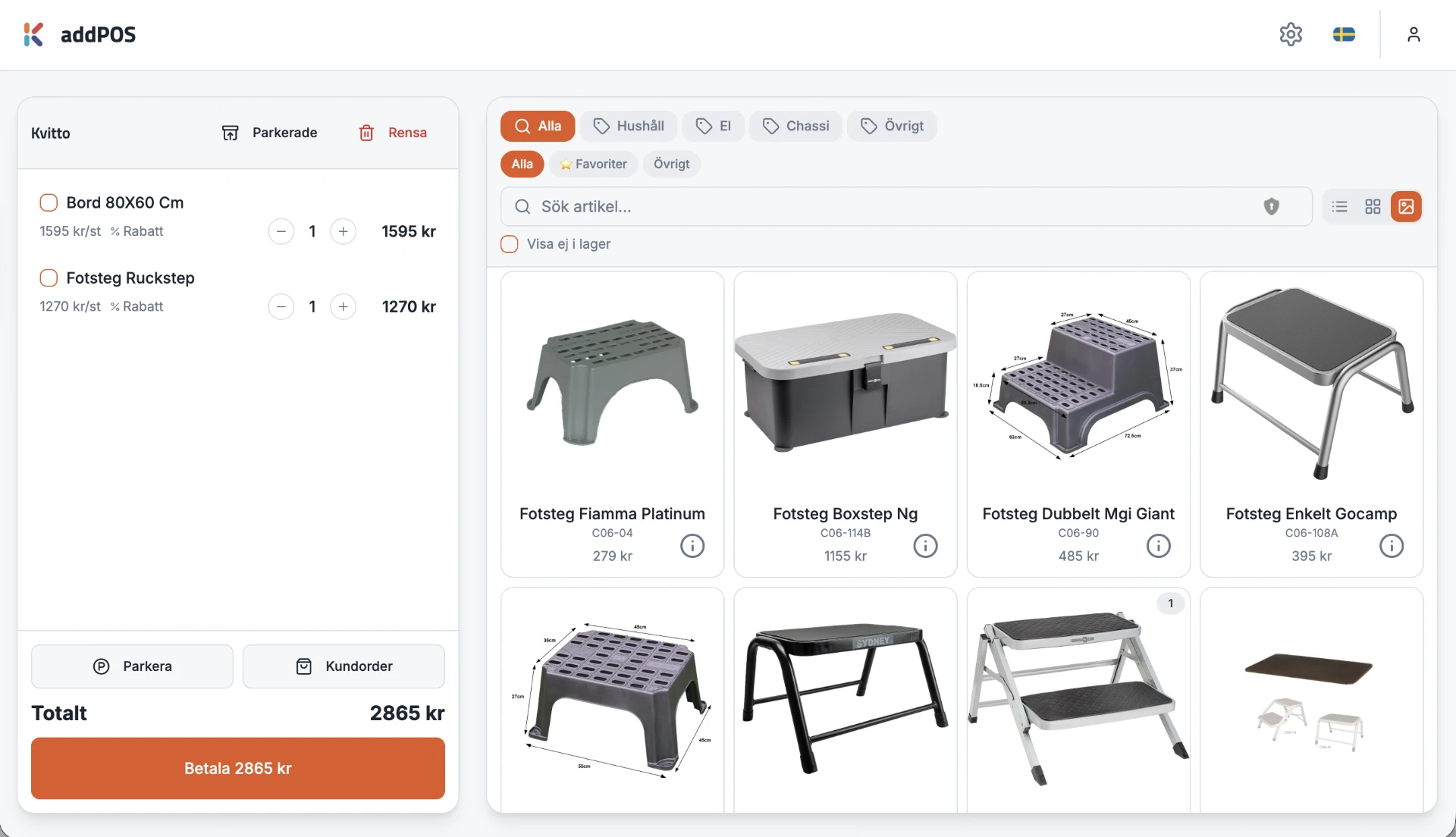This screenshot has width=1456, height=837.
Task: Select the Alla subcategory filter
Action: point(522,164)
